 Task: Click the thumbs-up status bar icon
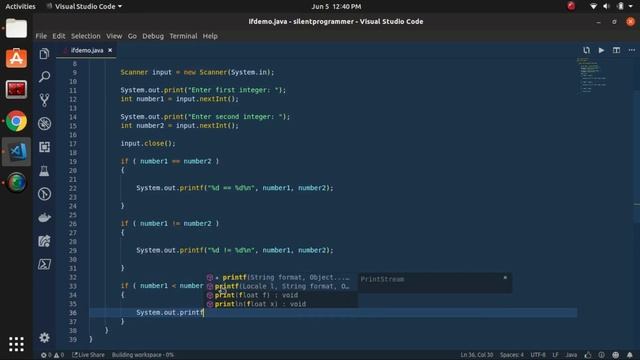[x=588, y=355]
